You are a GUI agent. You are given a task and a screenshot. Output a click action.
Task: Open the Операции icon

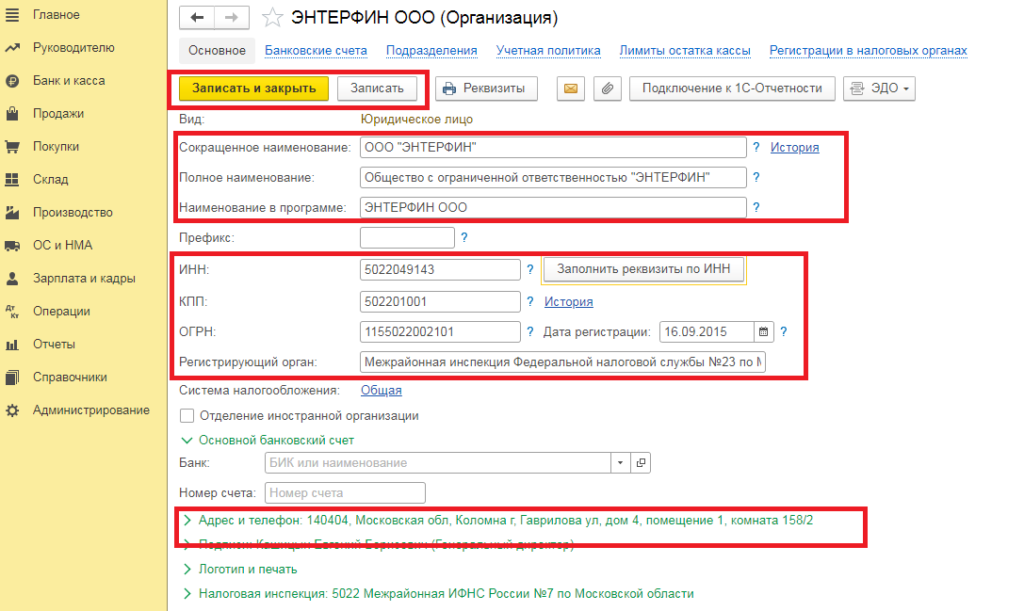[x=12, y=311]
